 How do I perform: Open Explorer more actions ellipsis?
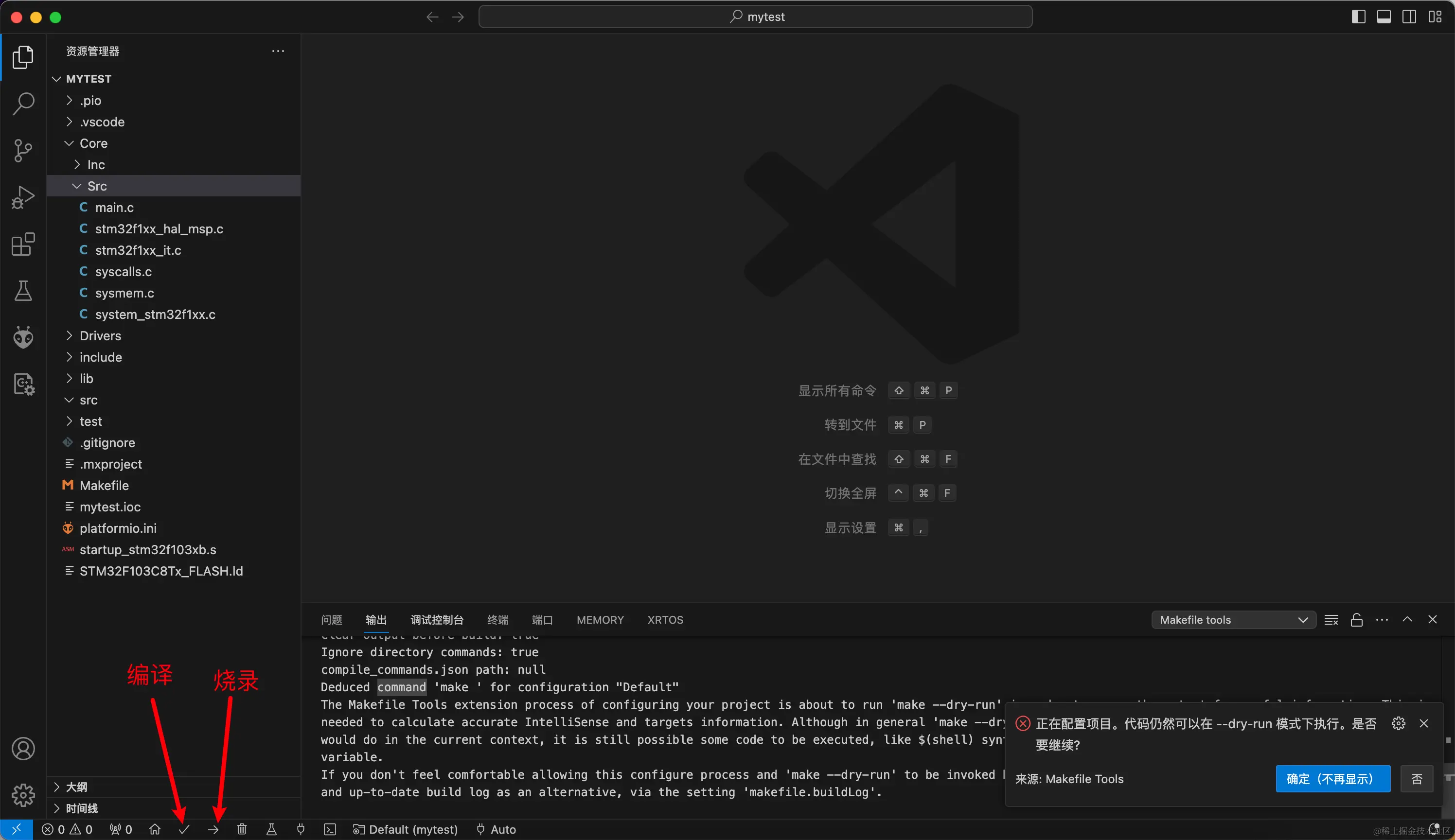click(278, 52)
